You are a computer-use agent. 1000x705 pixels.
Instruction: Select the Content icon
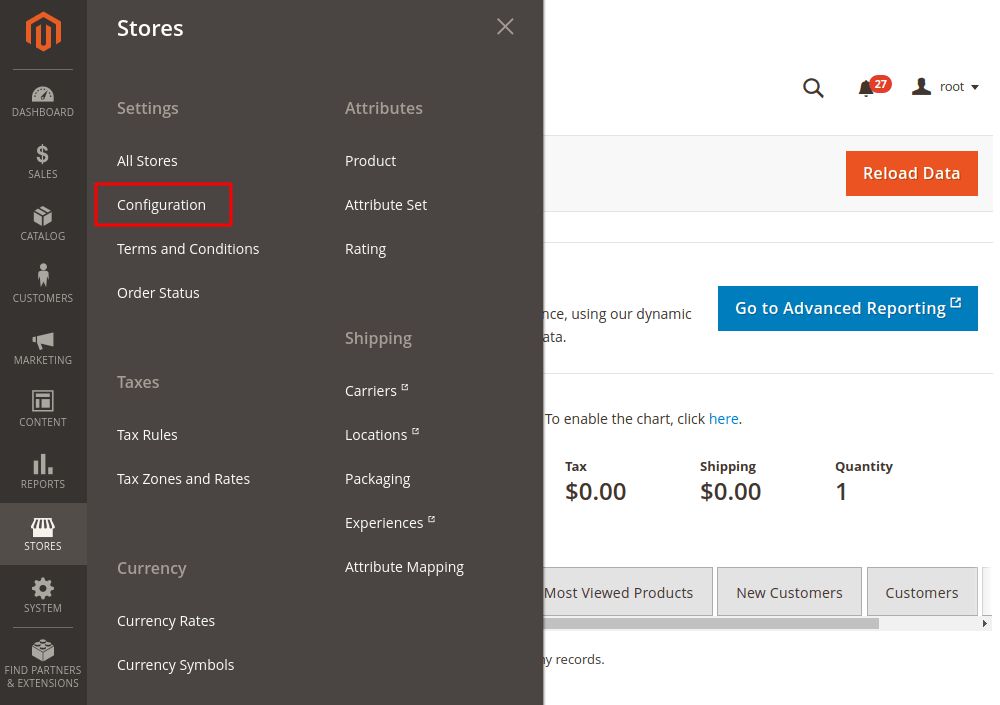pos(42,410)
